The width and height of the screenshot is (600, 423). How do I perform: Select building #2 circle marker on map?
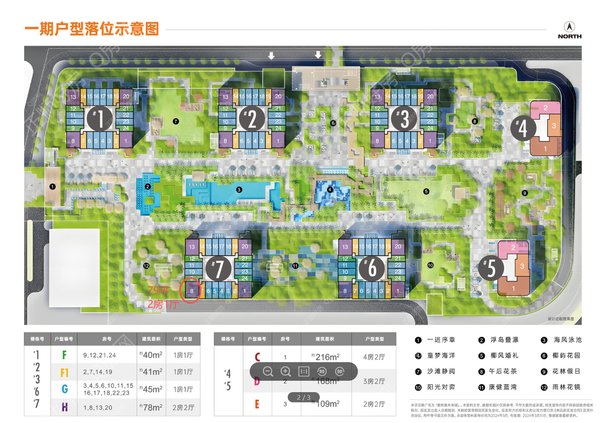click(x=252, y=118)
